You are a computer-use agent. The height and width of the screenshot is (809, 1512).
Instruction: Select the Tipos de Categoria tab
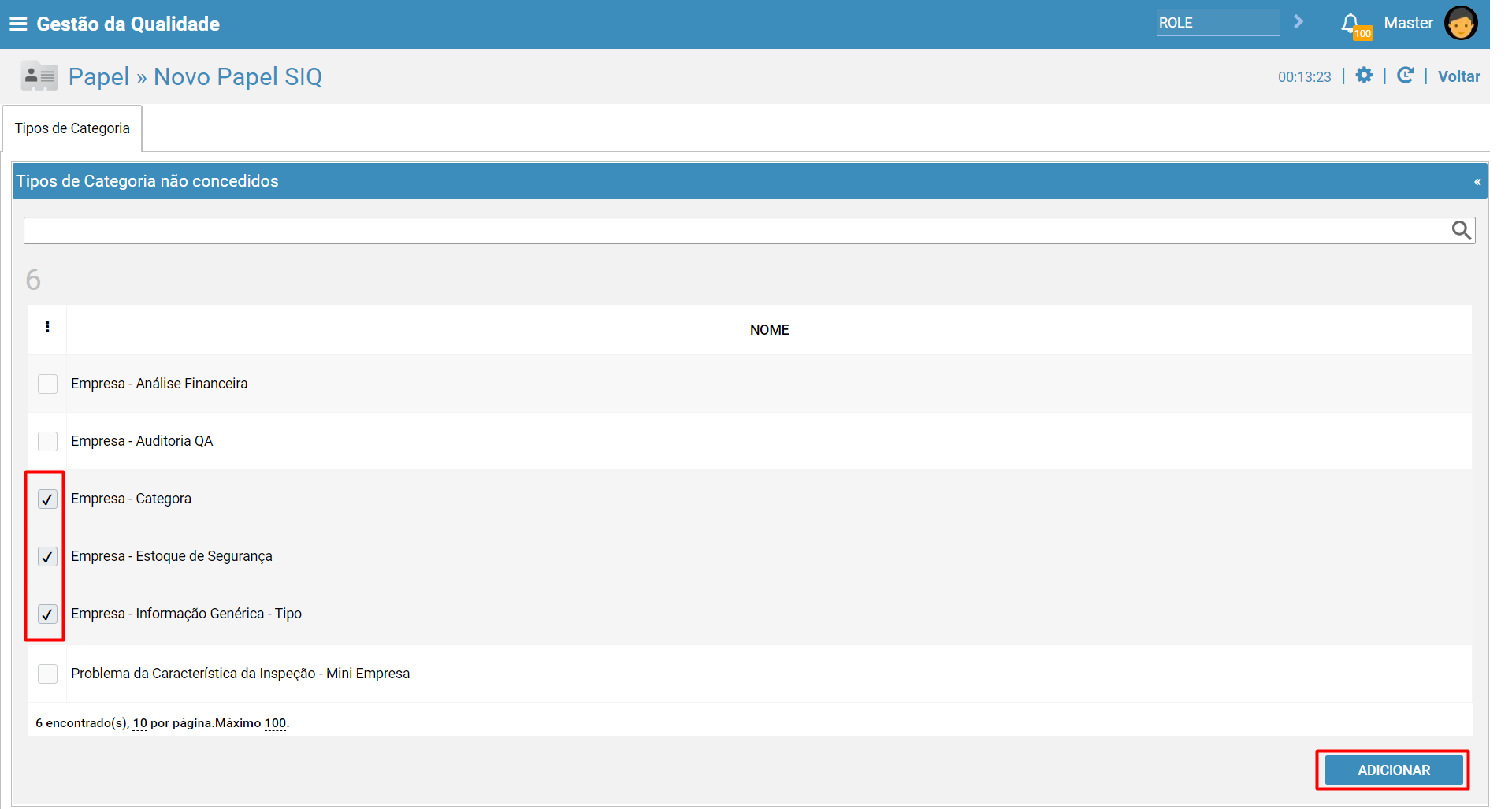click(72, 128)
